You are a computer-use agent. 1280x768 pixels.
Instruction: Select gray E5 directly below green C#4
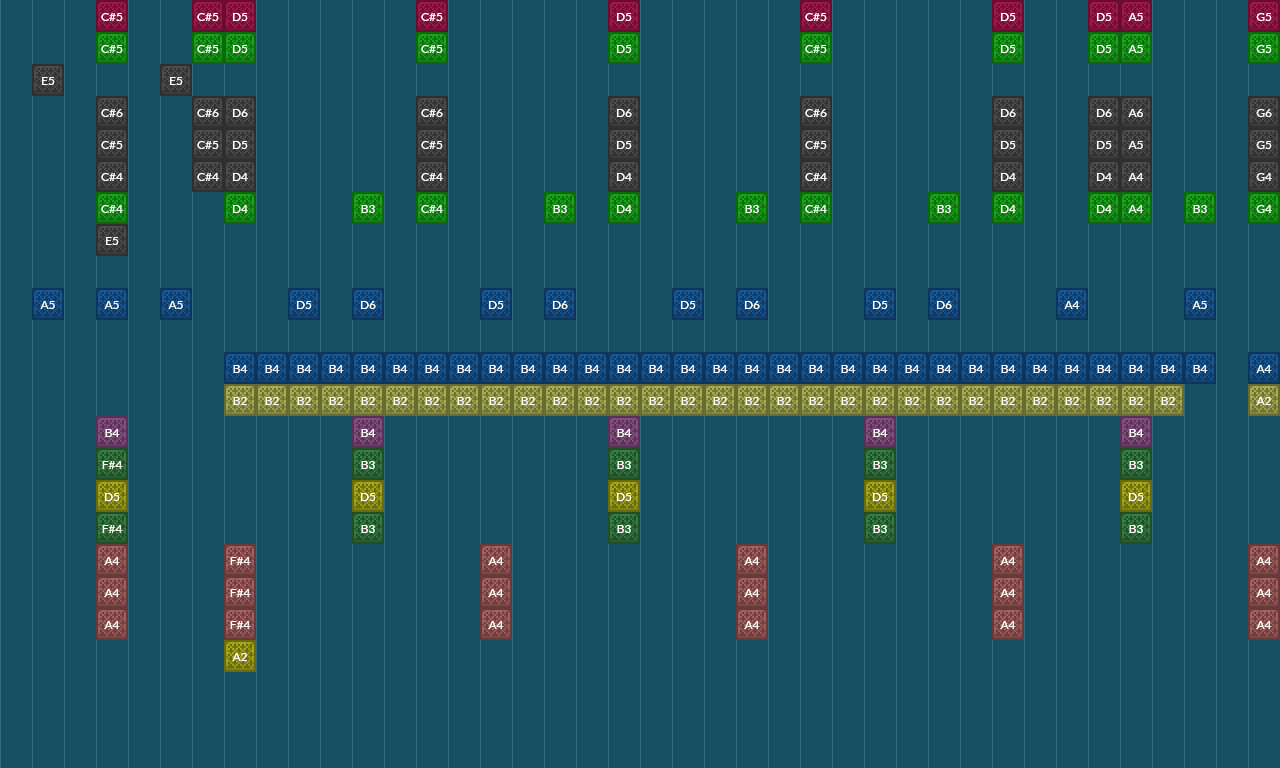(x=112, y=240)
